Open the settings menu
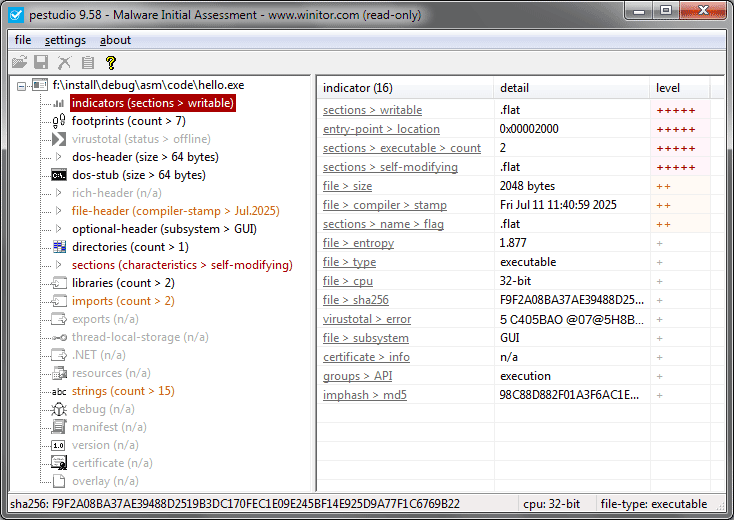734x520 pixels. (65, 40)
